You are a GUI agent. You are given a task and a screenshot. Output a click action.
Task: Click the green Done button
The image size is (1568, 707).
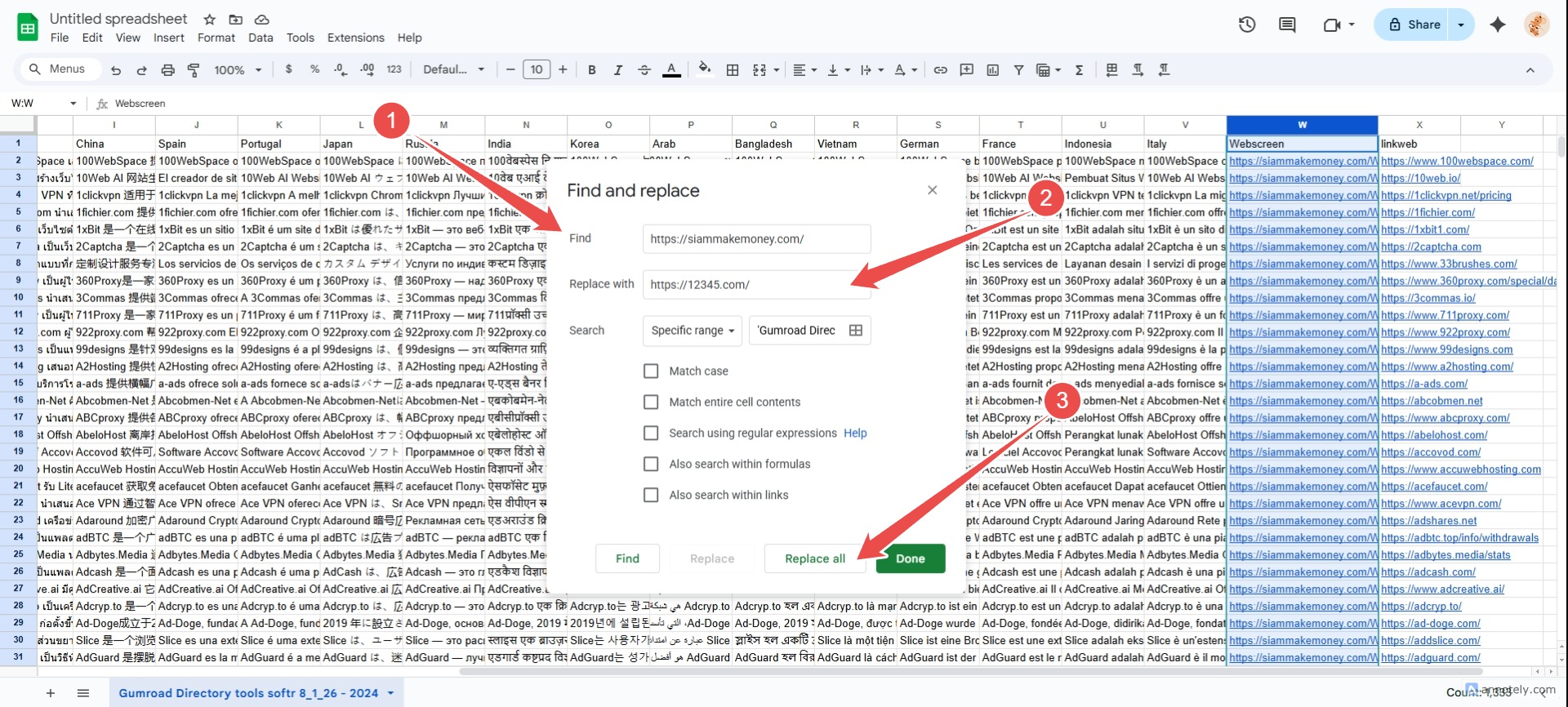[x=910, y=559]
